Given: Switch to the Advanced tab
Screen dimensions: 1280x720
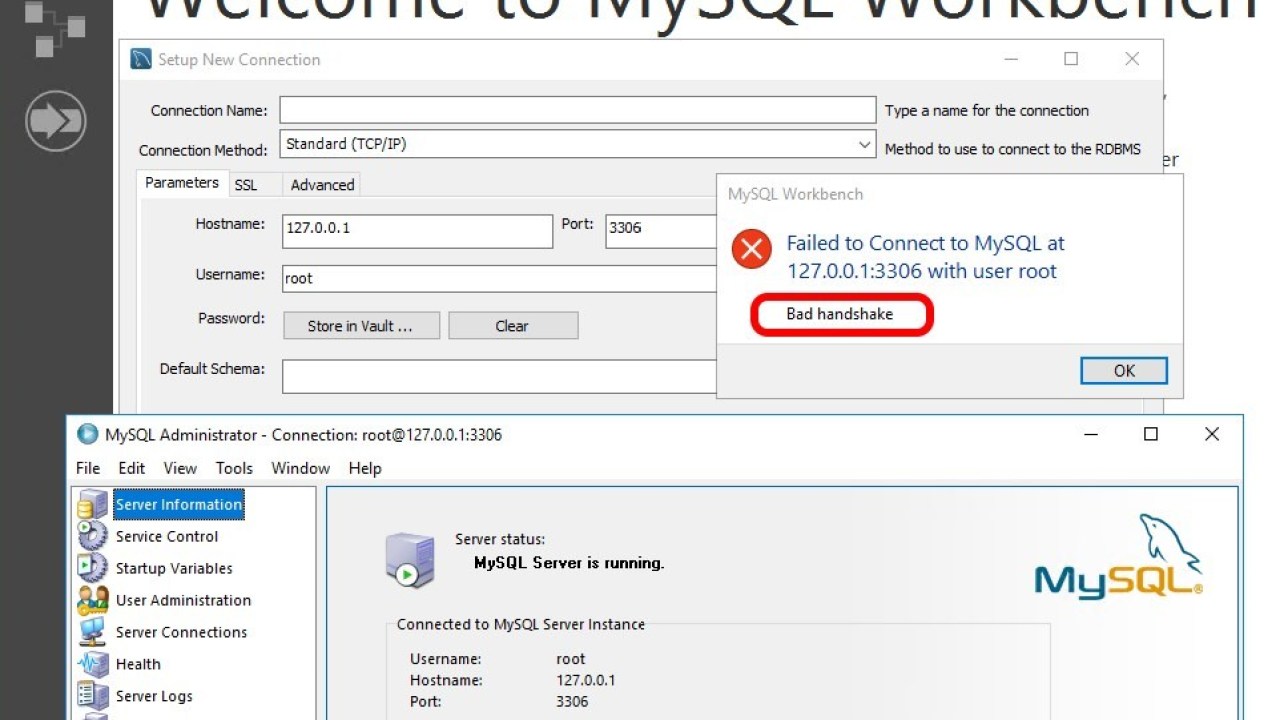Looking at the screenshot, I should tap(322, 185).
